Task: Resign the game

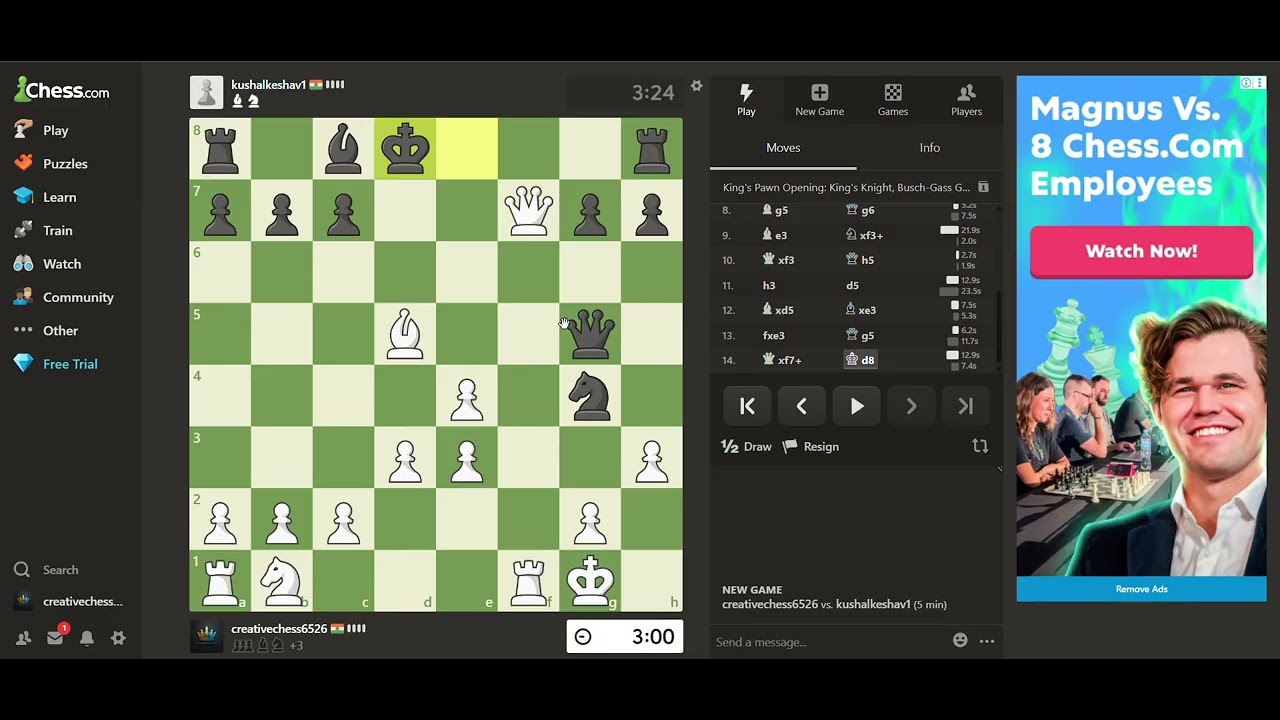Action: click(811, 447)
